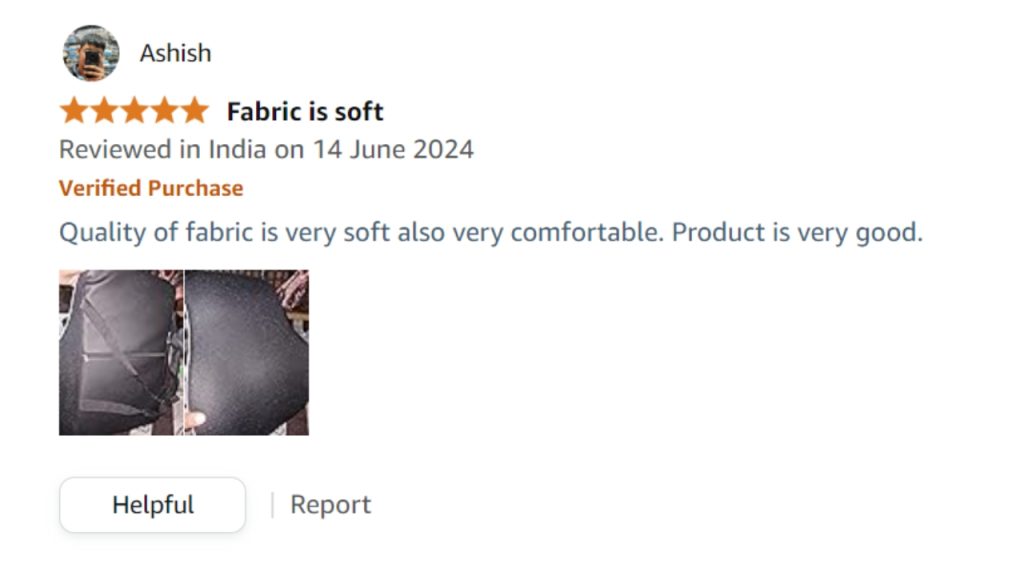Click the word "India" in review location
The height and width of the screenshot is (576, 1024).
click(237, 150)
